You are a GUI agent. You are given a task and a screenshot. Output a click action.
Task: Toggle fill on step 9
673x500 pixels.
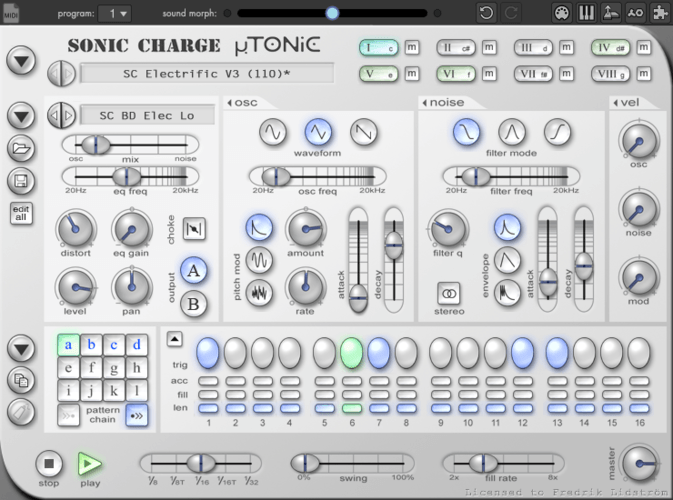441,395
